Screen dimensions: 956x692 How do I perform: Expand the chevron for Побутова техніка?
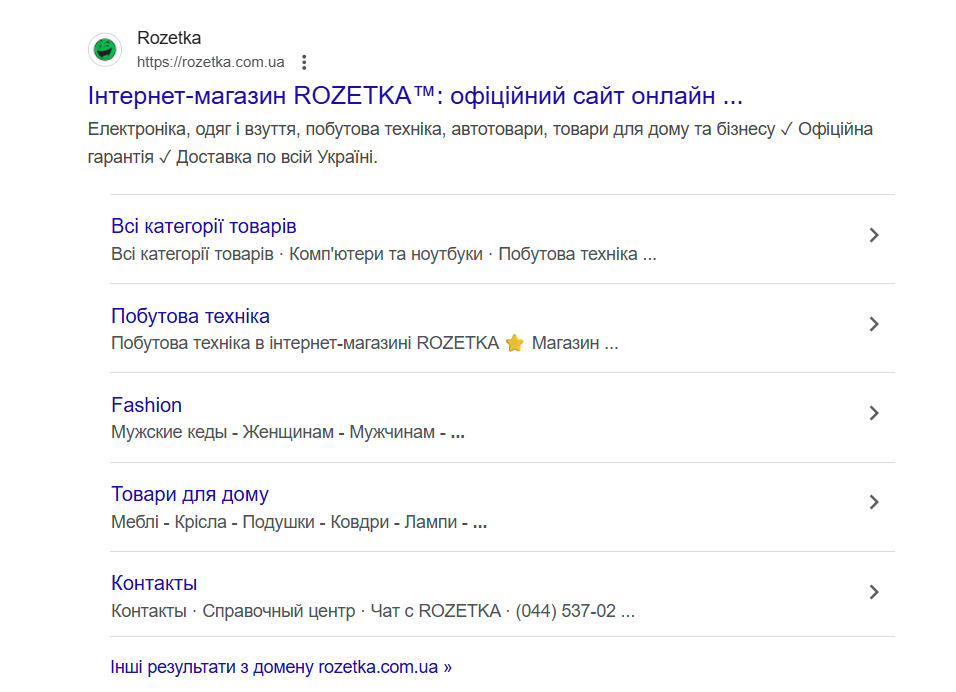[874, 324]
